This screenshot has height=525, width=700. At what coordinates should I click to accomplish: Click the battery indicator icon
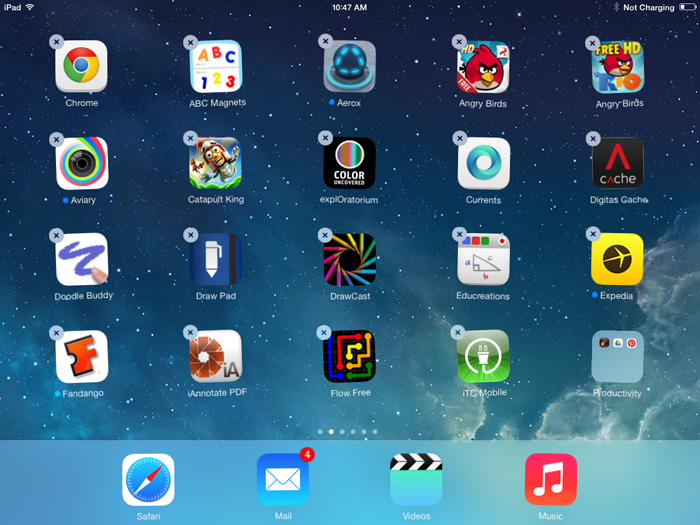688,7
